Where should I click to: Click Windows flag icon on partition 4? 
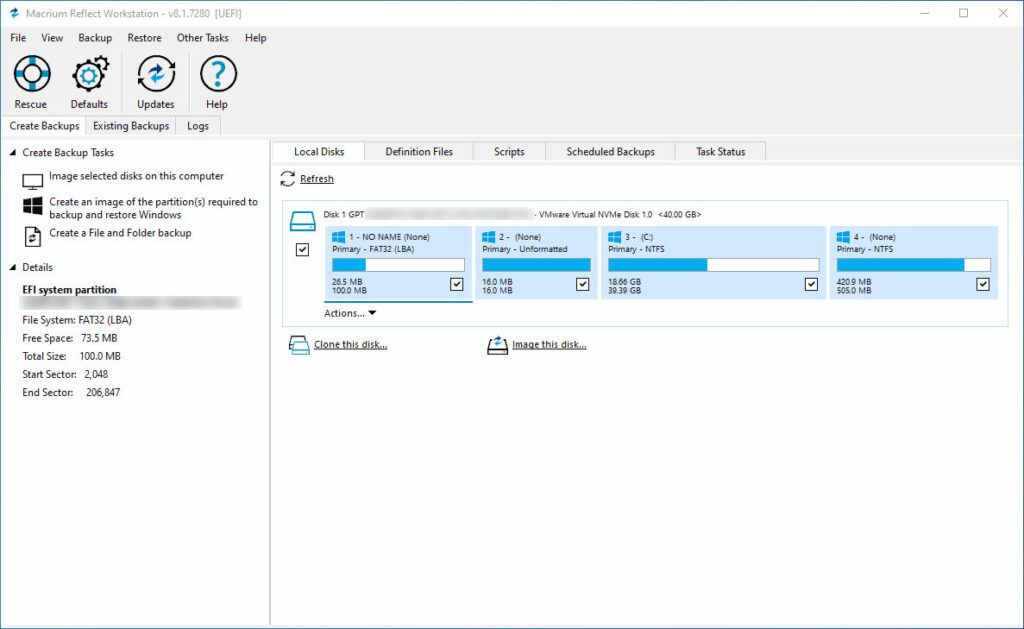point(843,237)
